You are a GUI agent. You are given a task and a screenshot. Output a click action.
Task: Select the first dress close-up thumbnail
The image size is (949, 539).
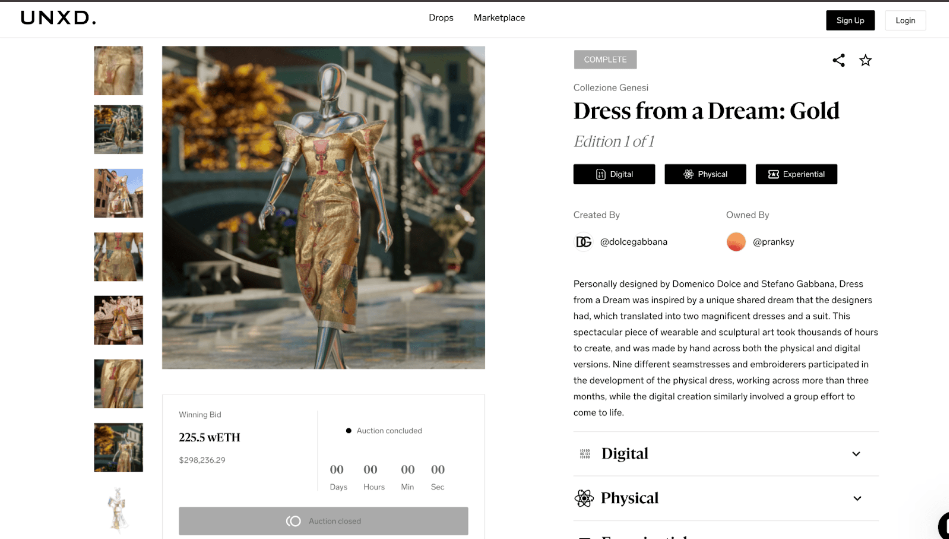(119, 70)
